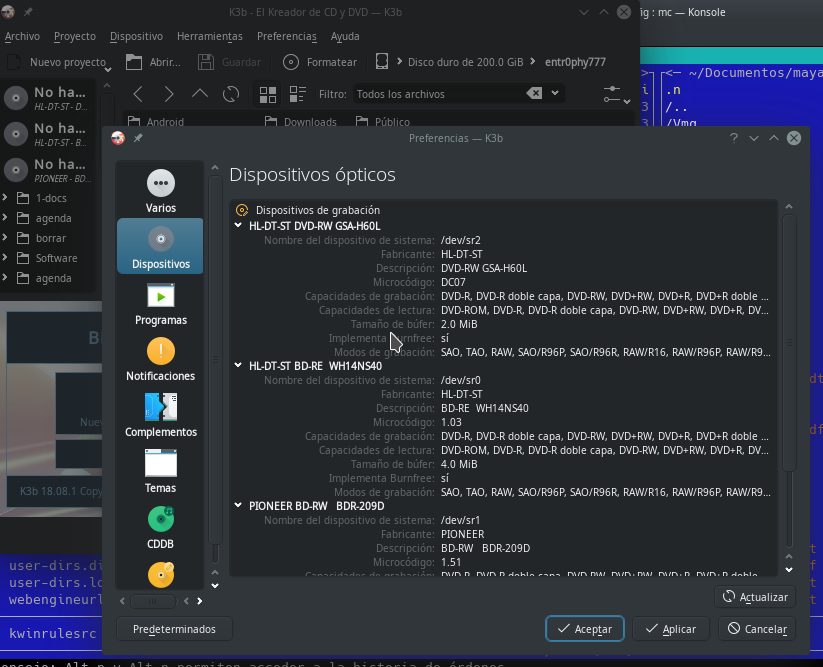Expand the Software folder tree item
Screen dimensions: 823x667
pyautogui.click(x=5, y=258)
